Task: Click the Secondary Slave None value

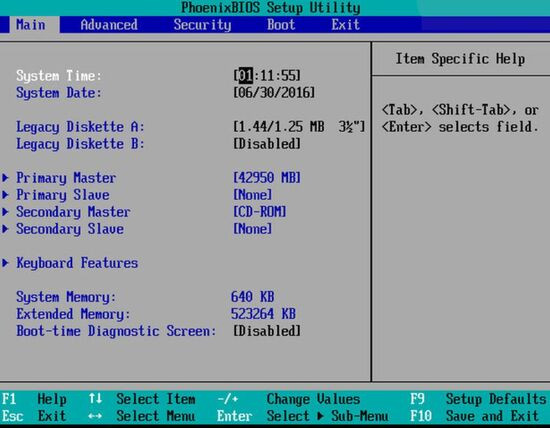Action: (x=253, y=229)
